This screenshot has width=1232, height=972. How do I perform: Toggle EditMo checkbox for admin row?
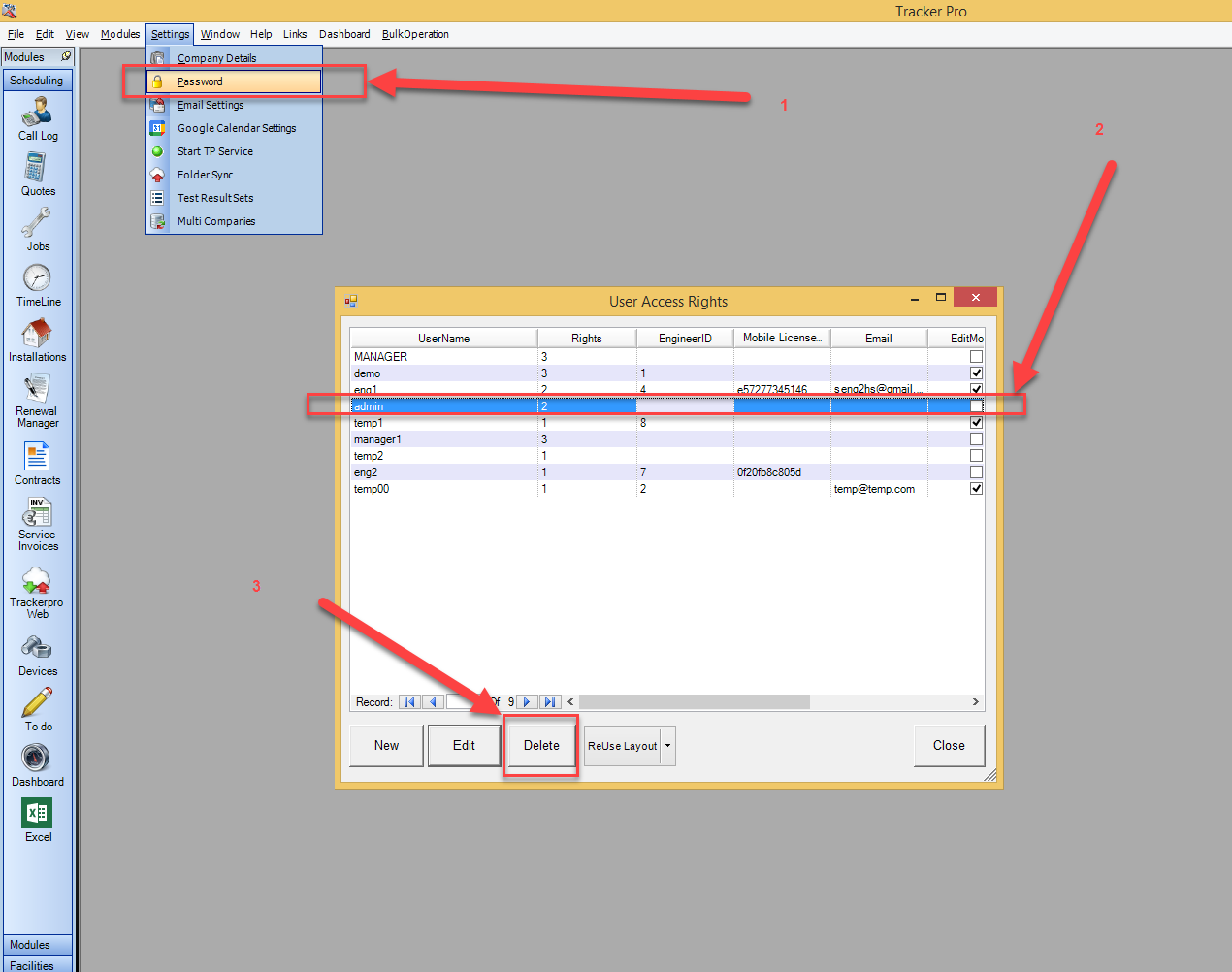tap(976, 406)
